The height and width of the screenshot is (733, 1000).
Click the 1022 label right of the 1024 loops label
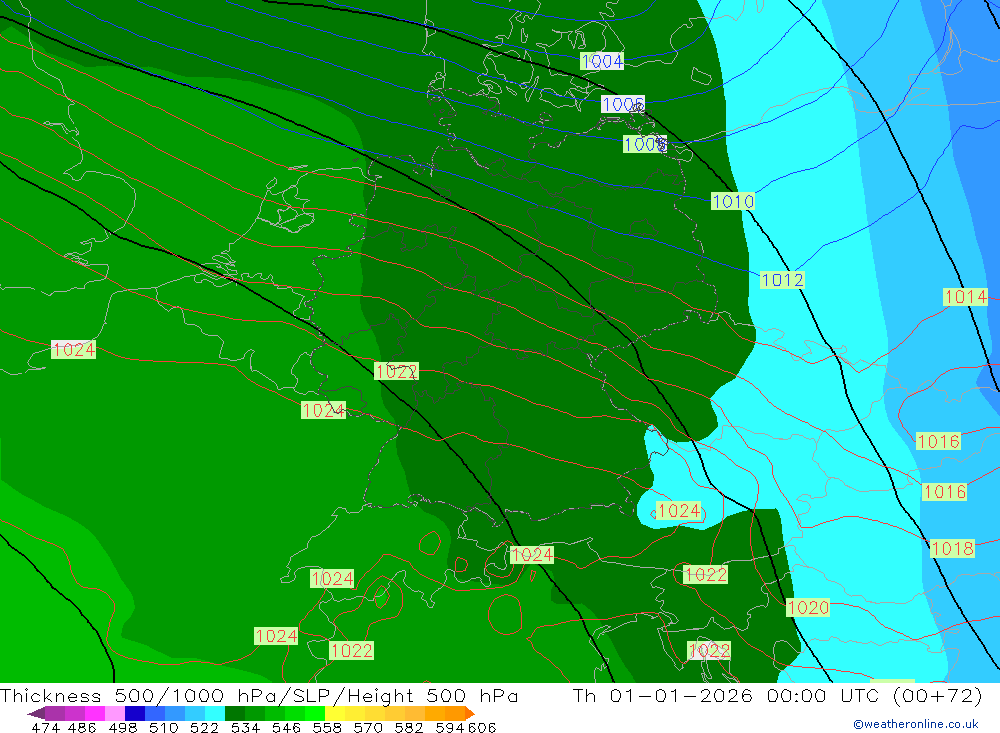705,574
